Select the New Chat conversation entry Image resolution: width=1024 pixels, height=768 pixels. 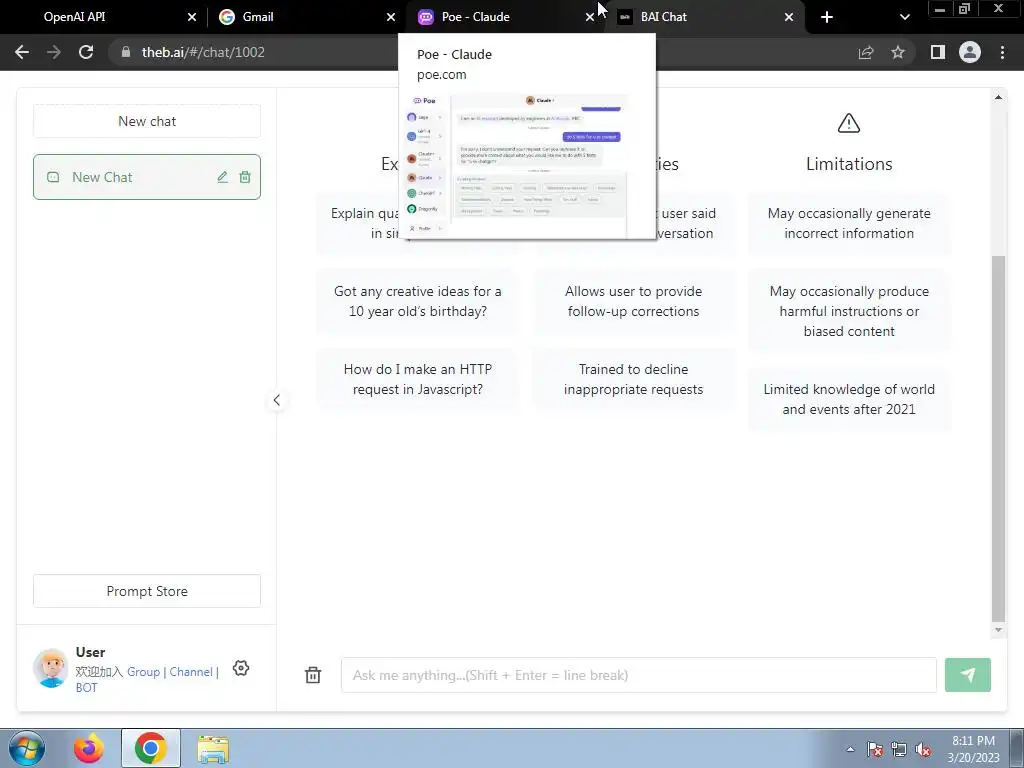147,177
